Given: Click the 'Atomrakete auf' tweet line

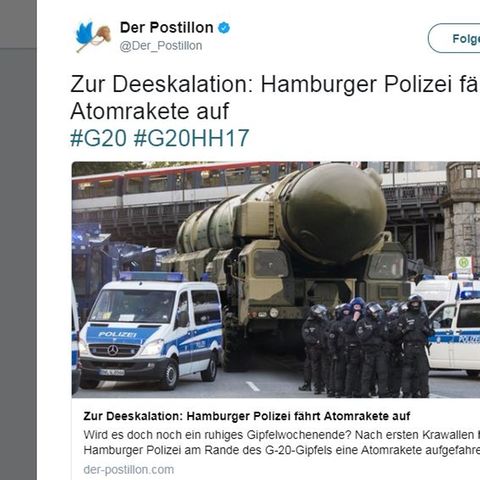Looking at the screenshot, I should pyautogui.click(x=150, y=111).
